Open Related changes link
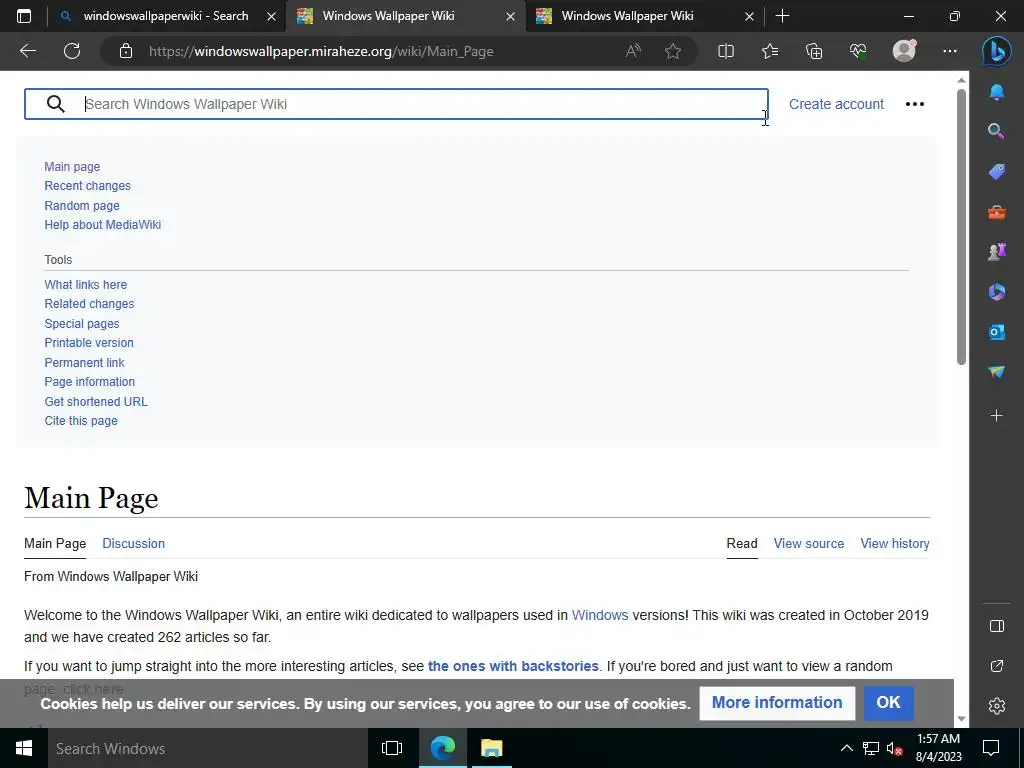 [x=89, y=304]
